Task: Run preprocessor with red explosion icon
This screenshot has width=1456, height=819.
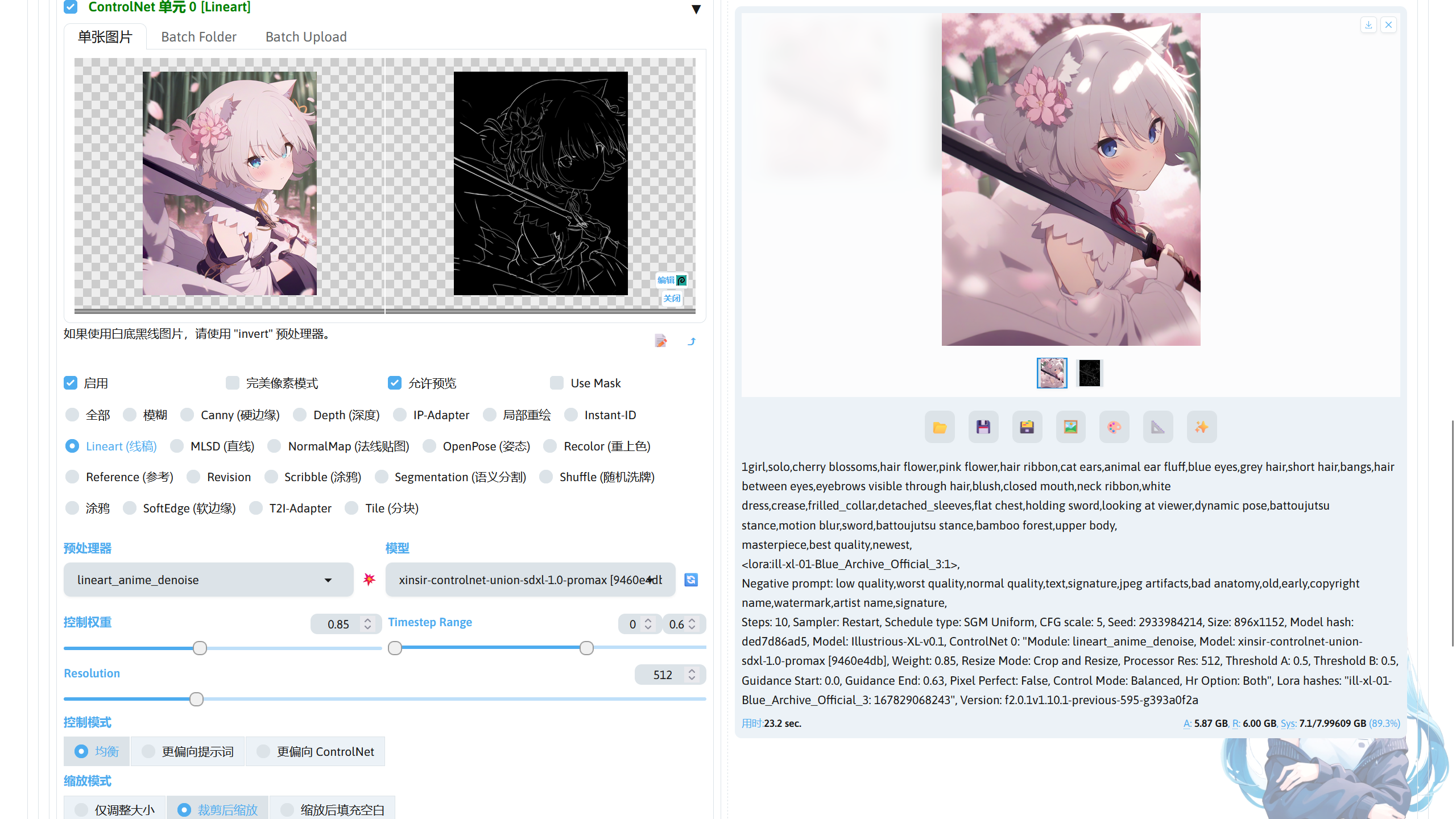Action: click(369, 580)
